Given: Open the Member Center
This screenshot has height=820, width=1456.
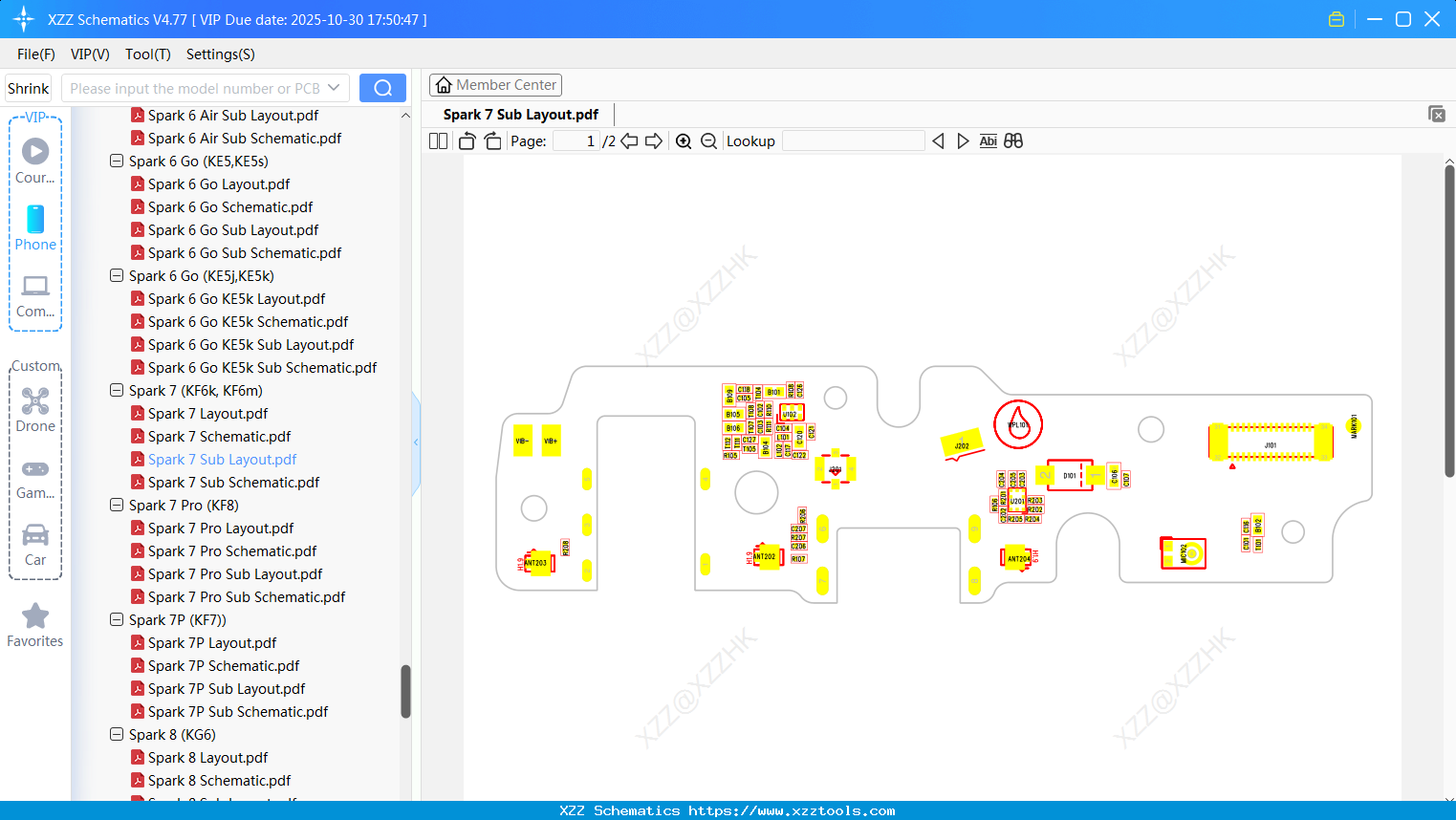Looking at the screenshot, I should pos(495,84).
